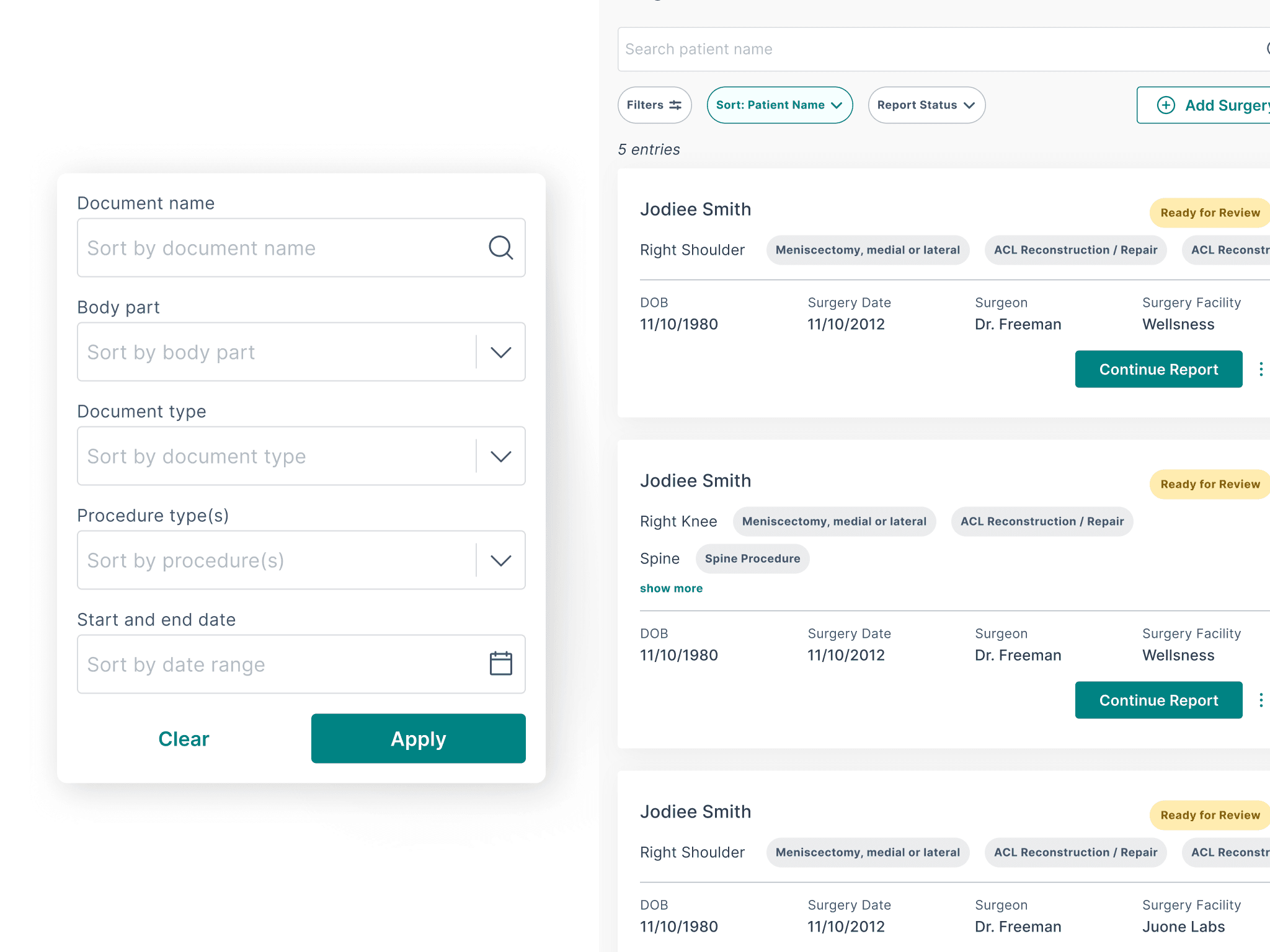Click Ready for Review badge on second card

click(1209, 484)
